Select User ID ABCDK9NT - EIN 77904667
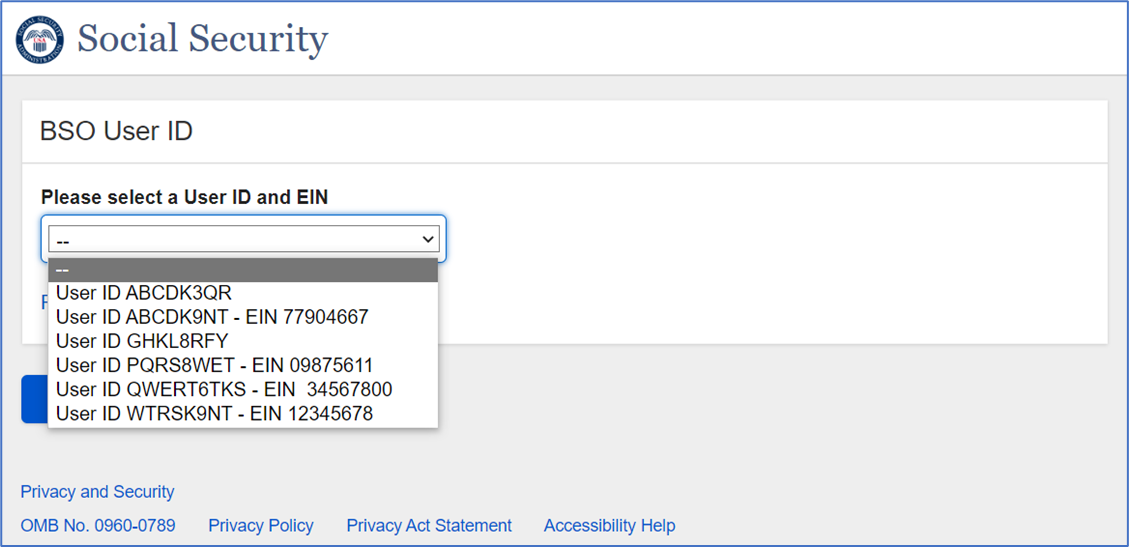1129x547 pixels. coord(212,317)
